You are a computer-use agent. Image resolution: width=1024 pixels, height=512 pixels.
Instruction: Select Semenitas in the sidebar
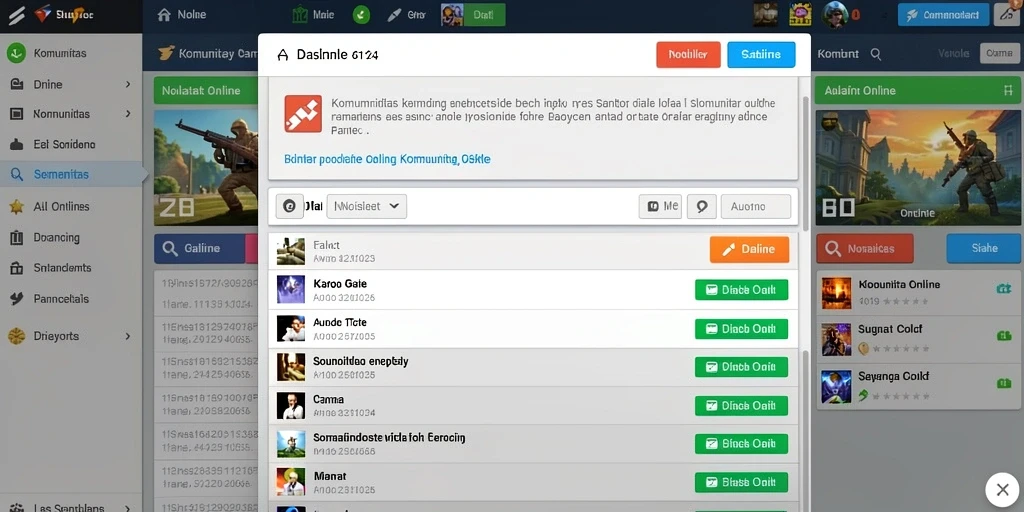point(71,175)
